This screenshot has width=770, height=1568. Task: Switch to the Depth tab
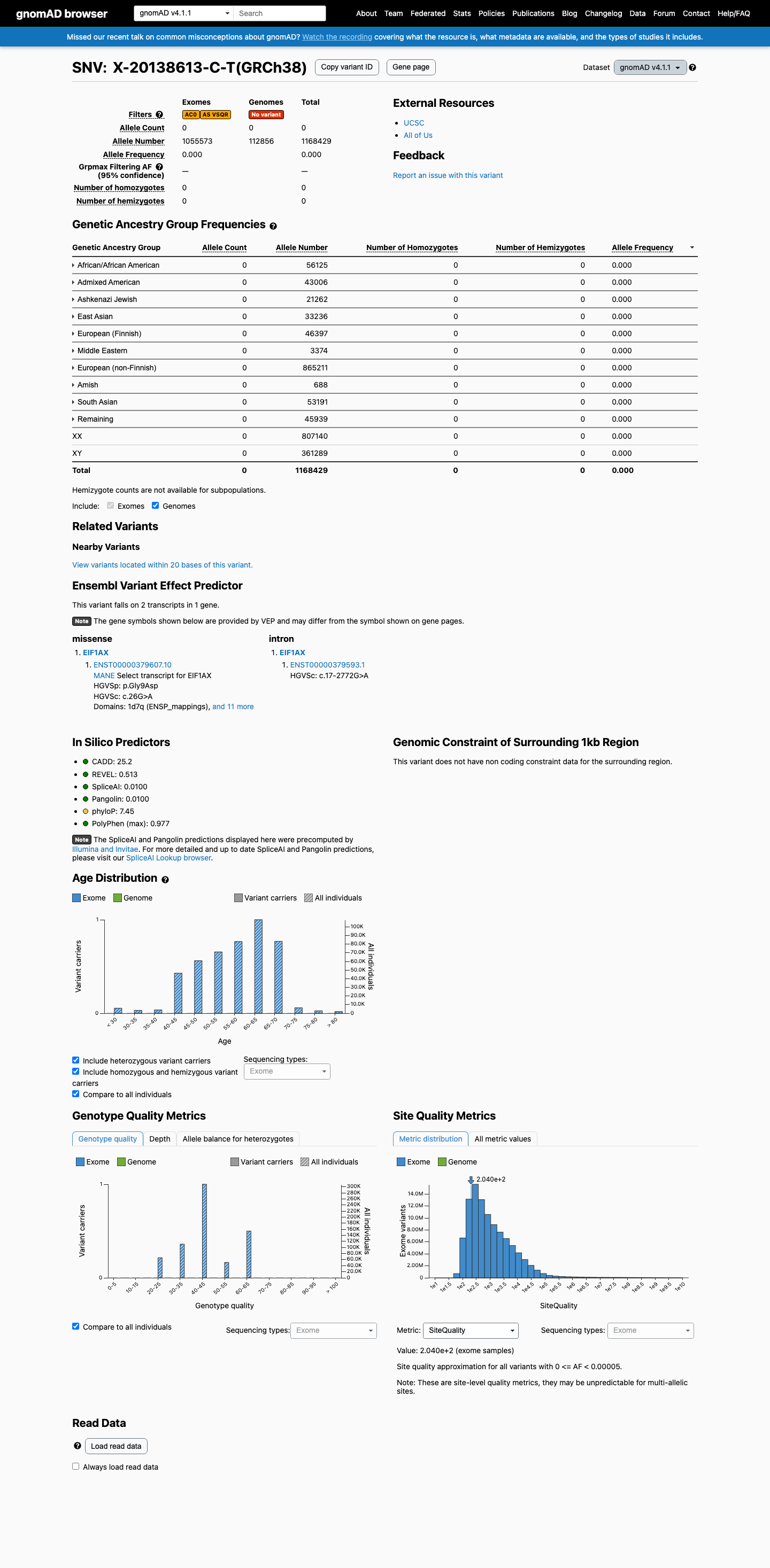click(159, 1139)
